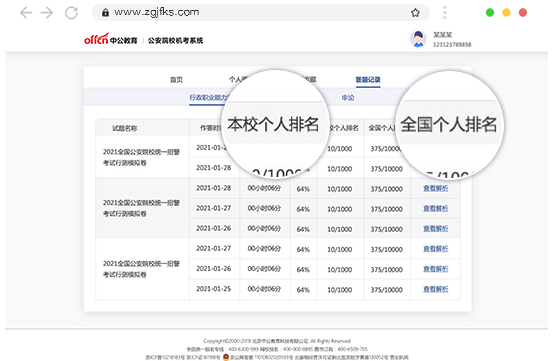Click the police badge icon in footer

226,357
